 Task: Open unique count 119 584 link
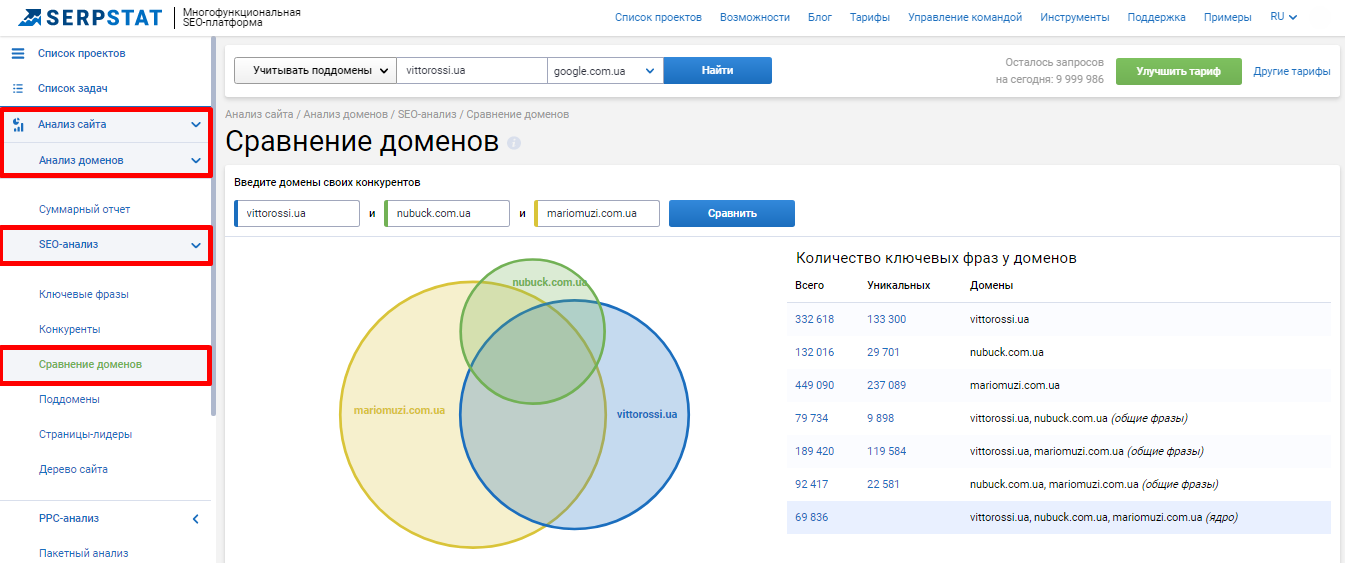(886, 451)
